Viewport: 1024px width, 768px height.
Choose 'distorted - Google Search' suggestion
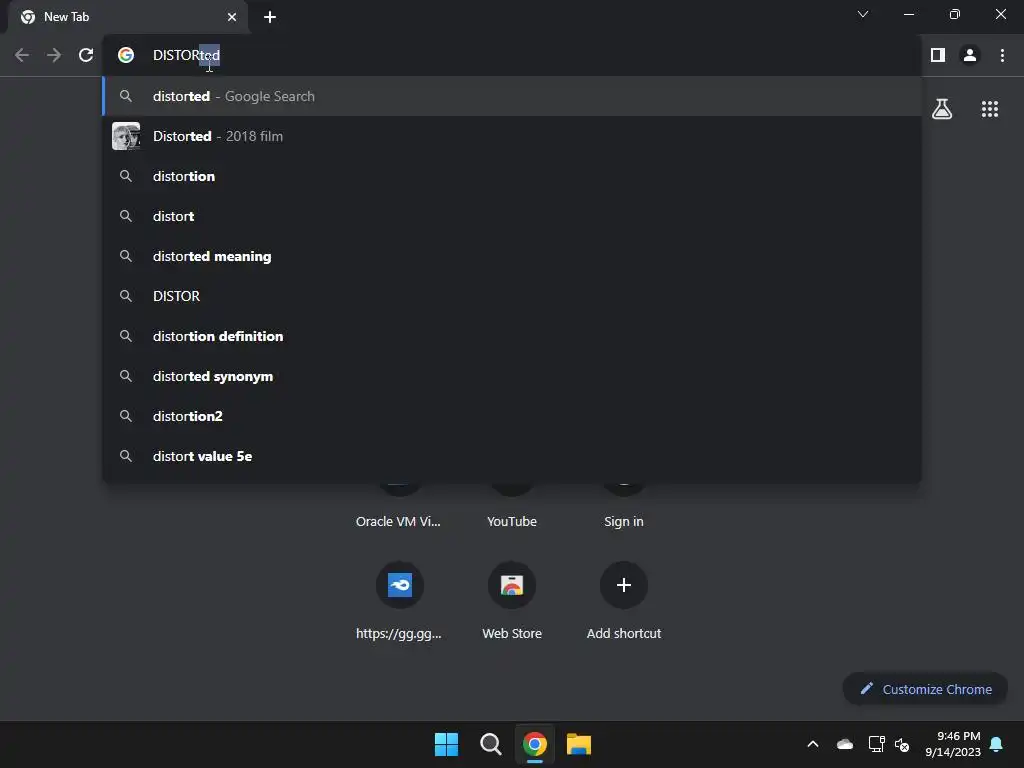512,96
